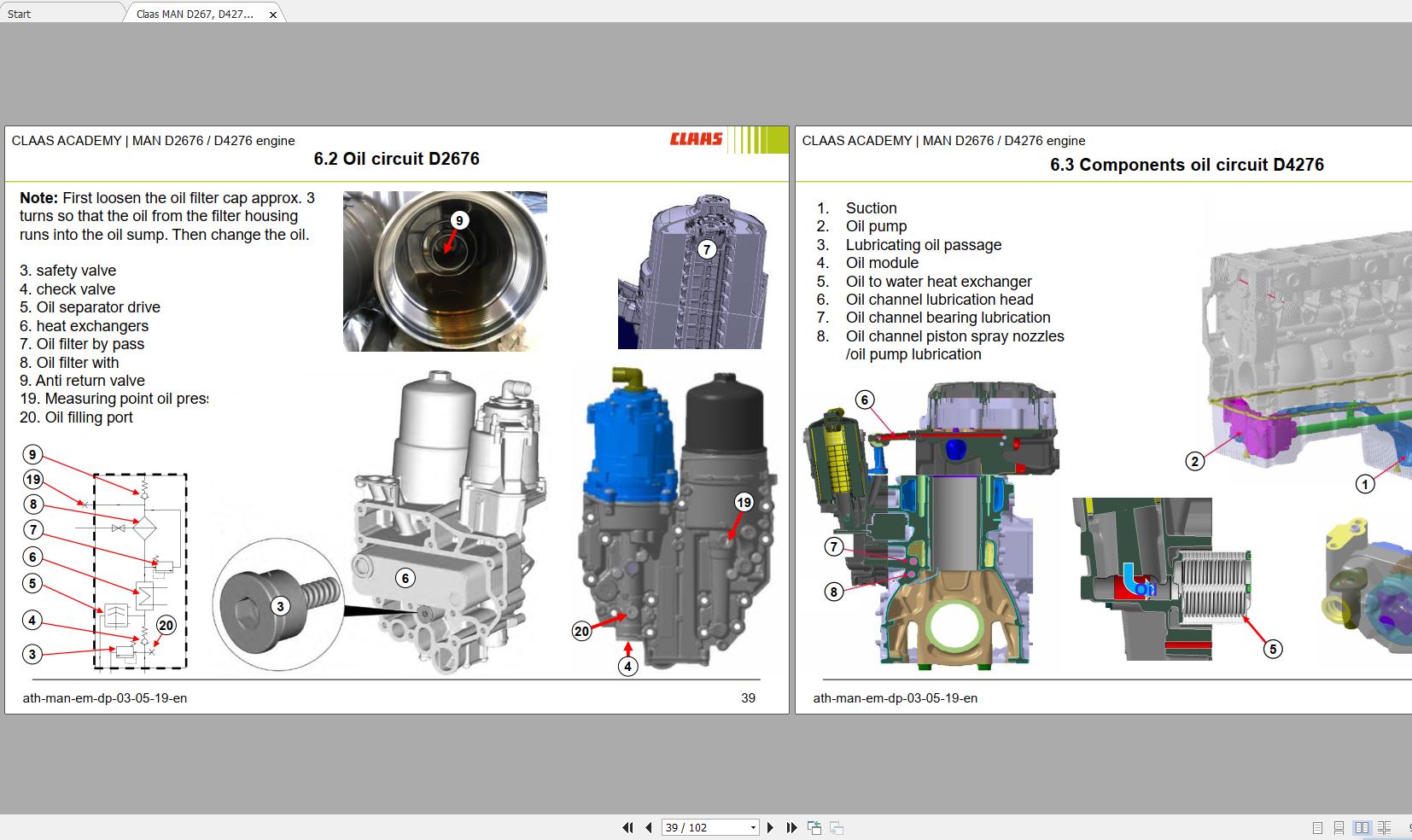Image resolution: width=1412 pixels, height=840 pixels.
Task: Jump to the first page
Action: point(628,827)
